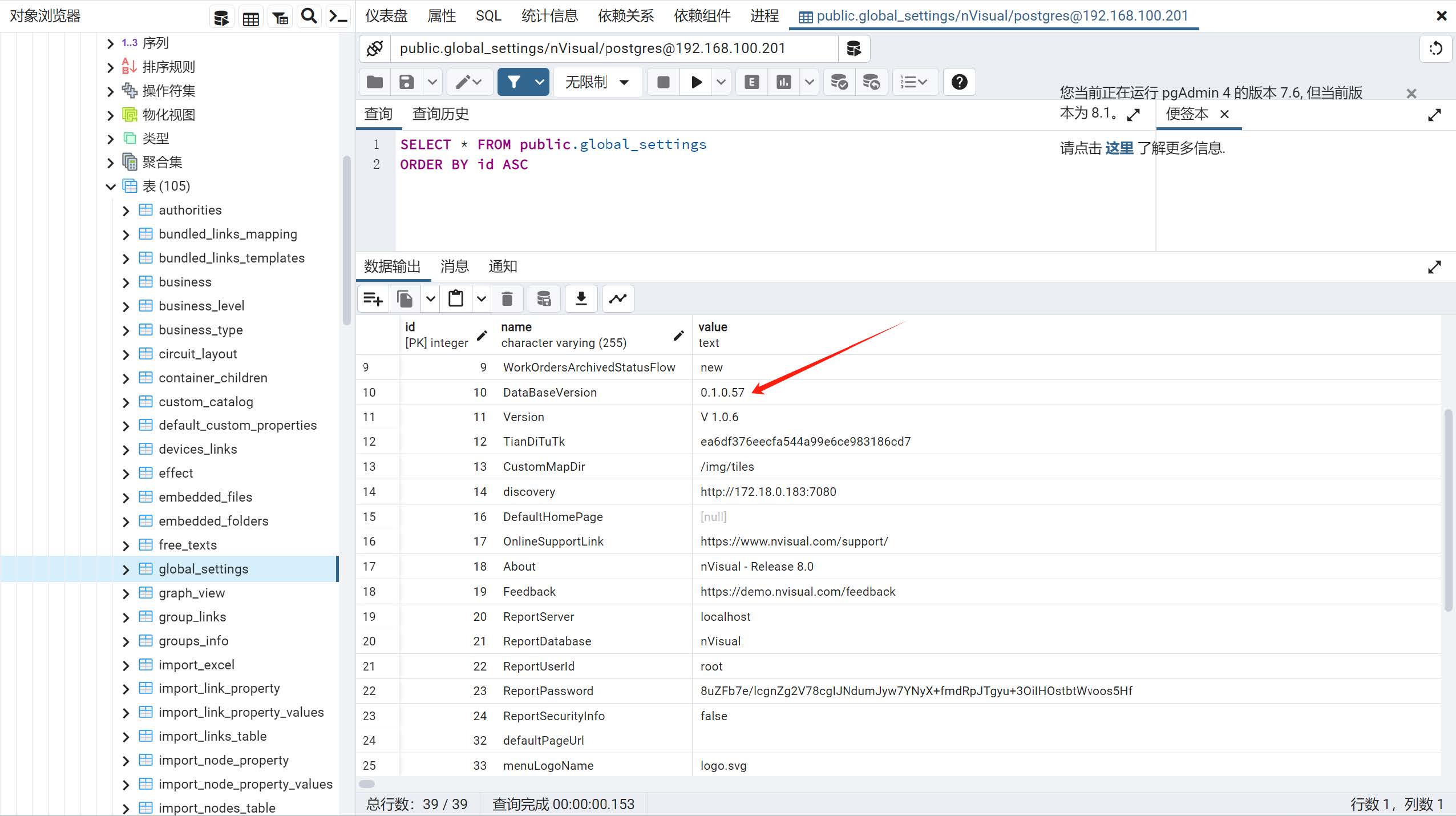Switch to the 查询历史 tab

click(440, 114)
